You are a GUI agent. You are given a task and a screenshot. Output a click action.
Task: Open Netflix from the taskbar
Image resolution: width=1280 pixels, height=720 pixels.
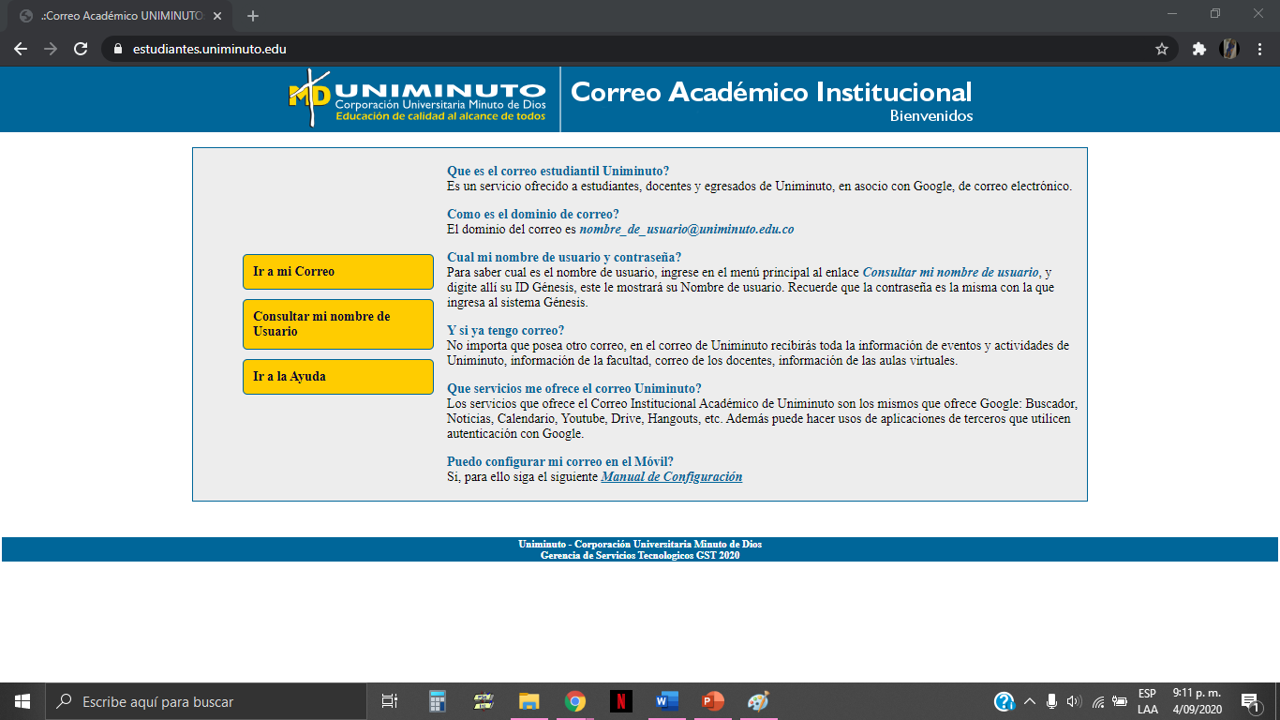621,701
